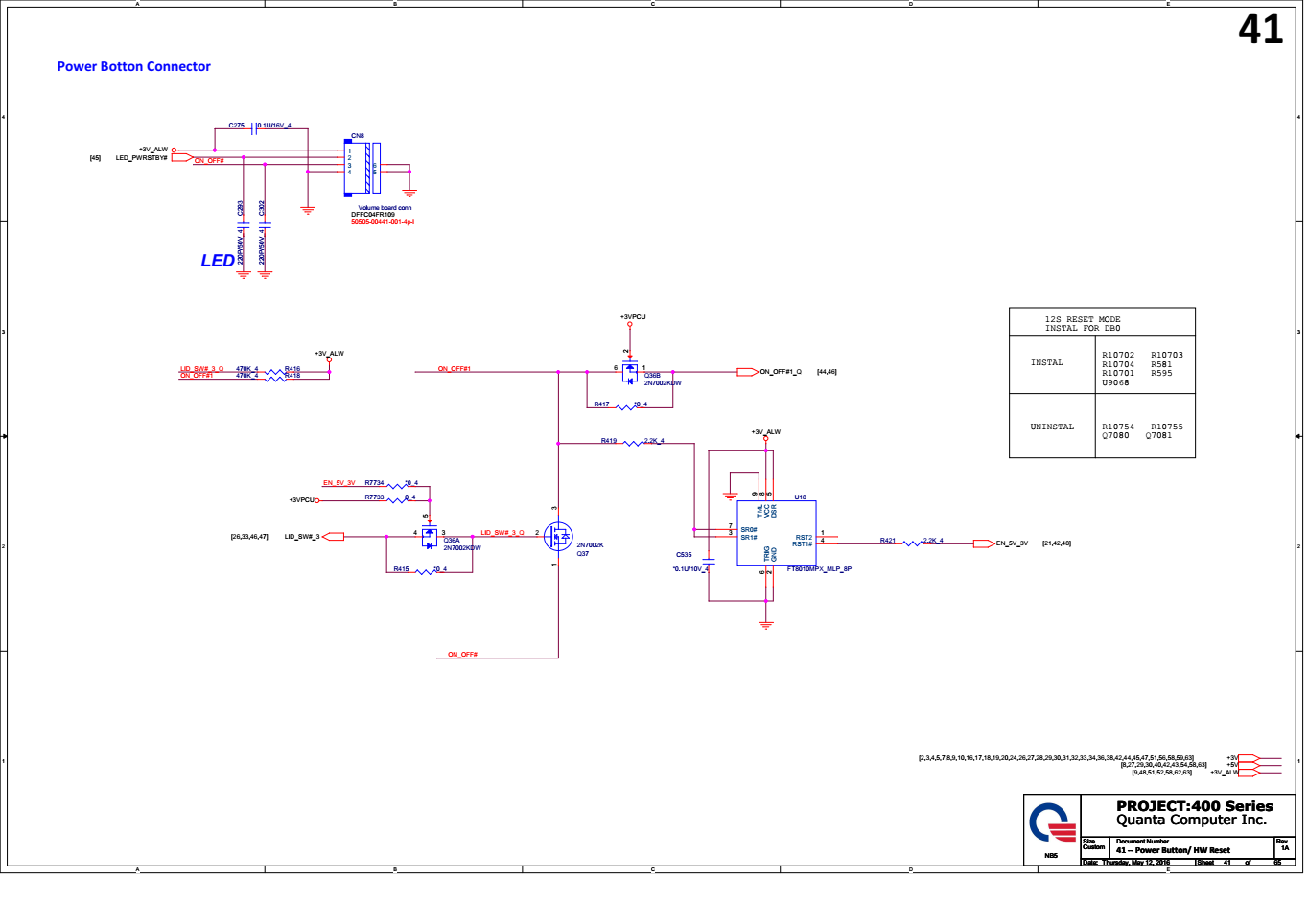Click the R418 resistor label
1308x924 pixels.
[x=292, y=376]
